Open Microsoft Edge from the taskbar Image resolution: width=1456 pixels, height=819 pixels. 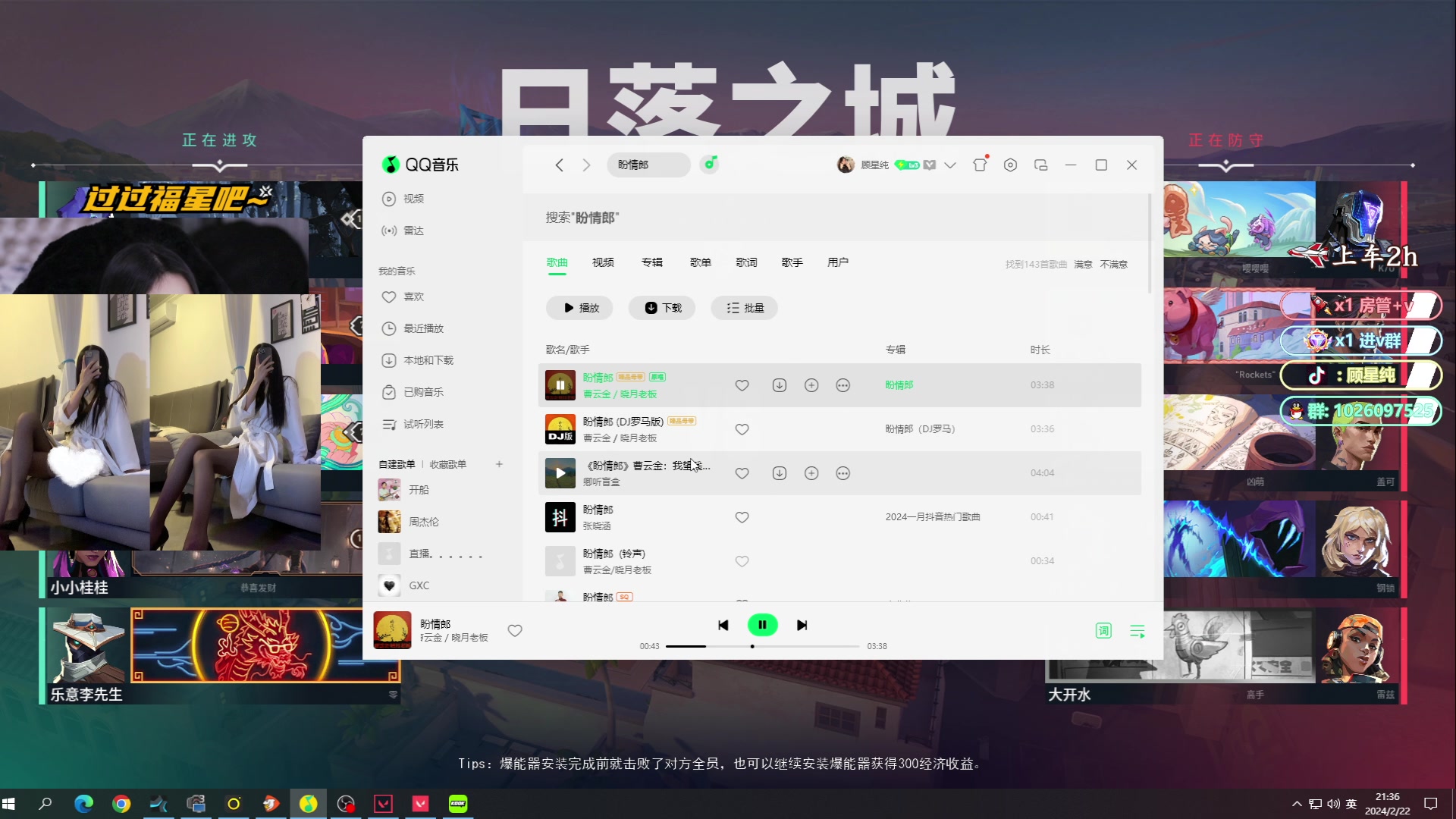pyautogui.click(x=83, y=804)
